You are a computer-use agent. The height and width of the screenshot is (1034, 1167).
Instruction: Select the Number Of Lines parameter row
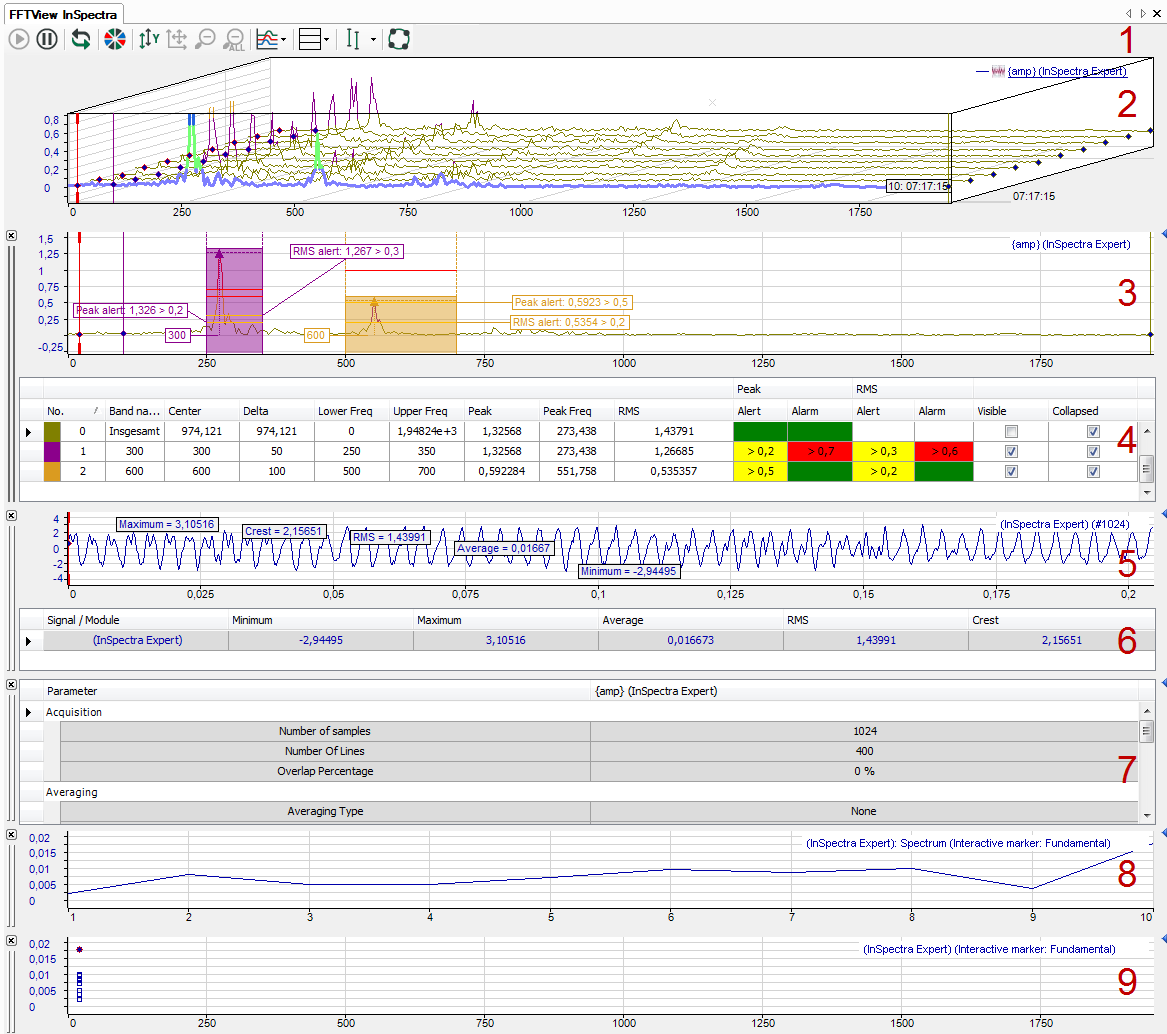tap(325, 751)
